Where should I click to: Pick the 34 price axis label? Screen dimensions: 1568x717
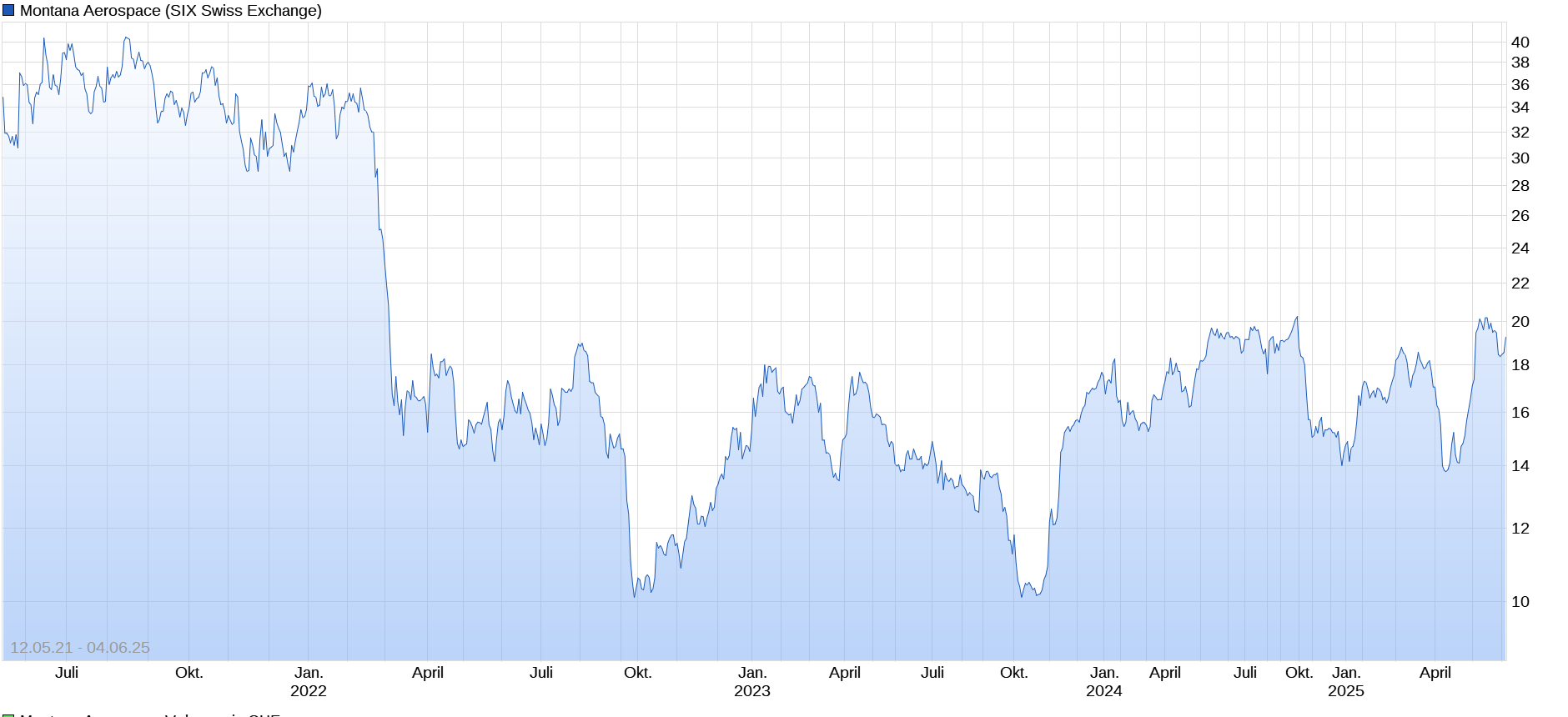click(x=1520, y=108)
